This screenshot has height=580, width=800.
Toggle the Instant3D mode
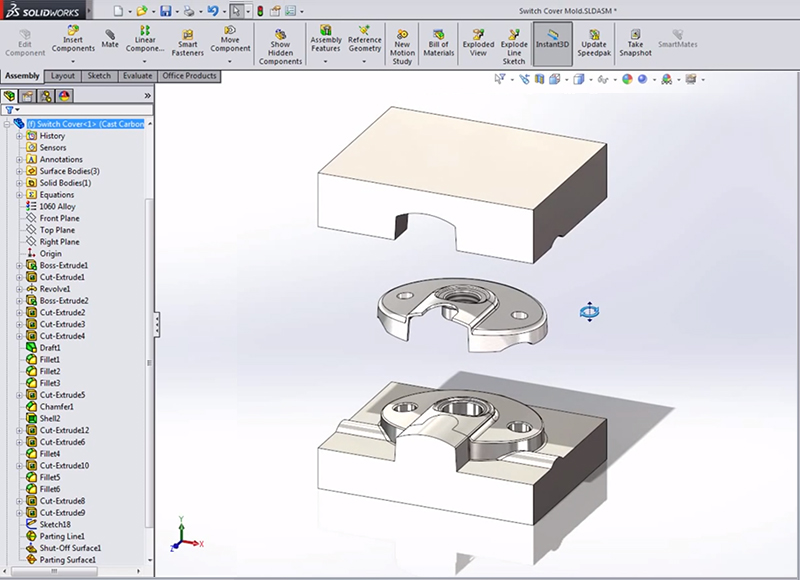pyautogui.click(x=553, y=43)
